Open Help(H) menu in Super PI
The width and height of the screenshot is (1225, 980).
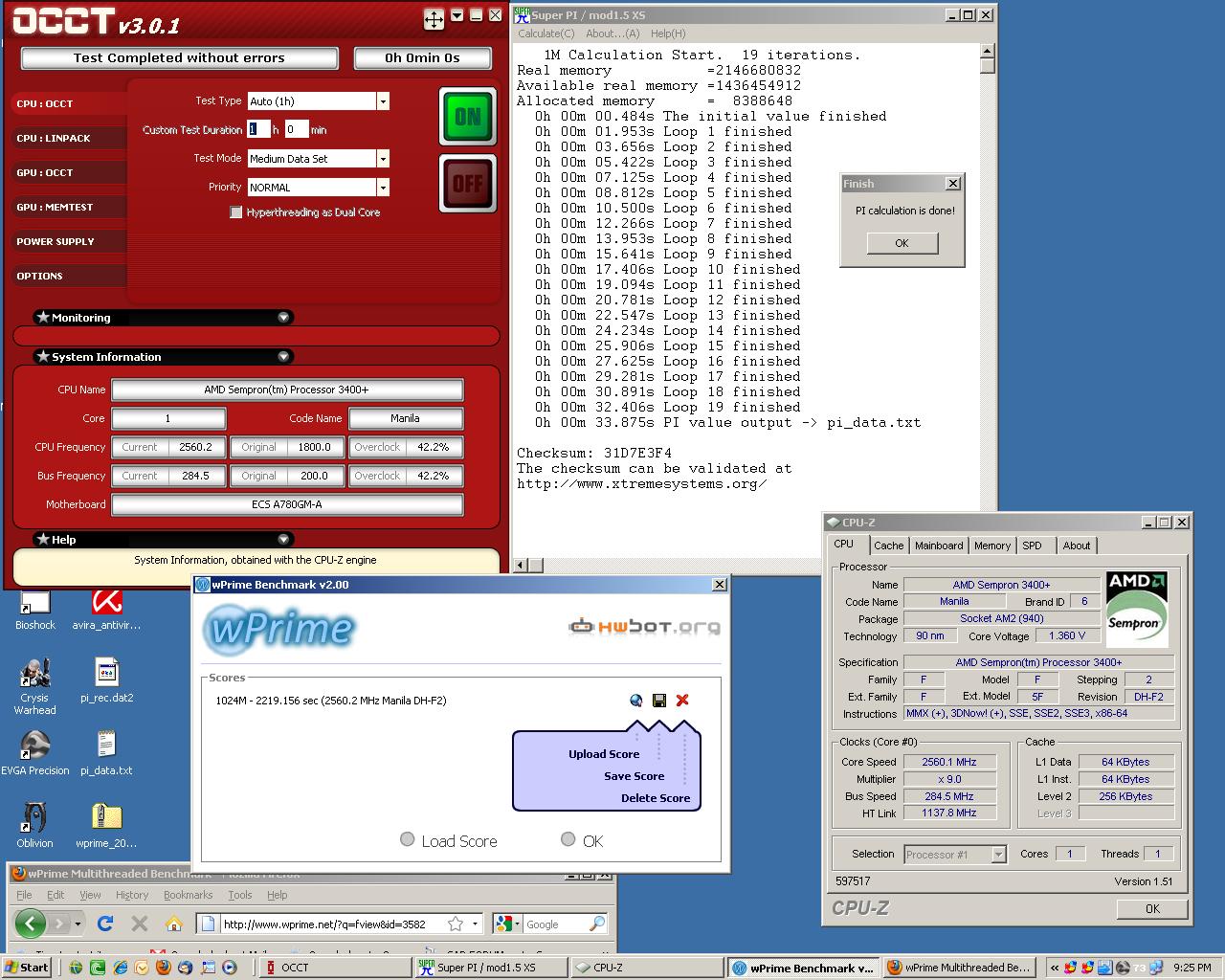[x=668, y=33]
